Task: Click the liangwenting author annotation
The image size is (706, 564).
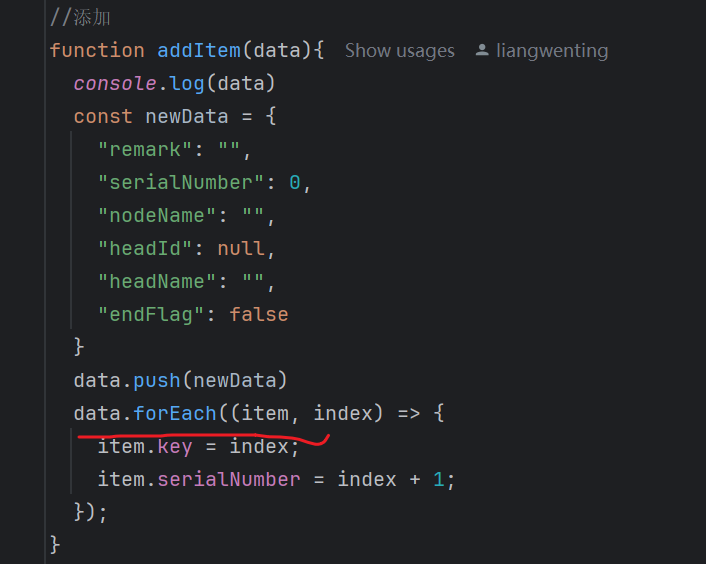Action: pyautogui.click(x=552, y=51)
